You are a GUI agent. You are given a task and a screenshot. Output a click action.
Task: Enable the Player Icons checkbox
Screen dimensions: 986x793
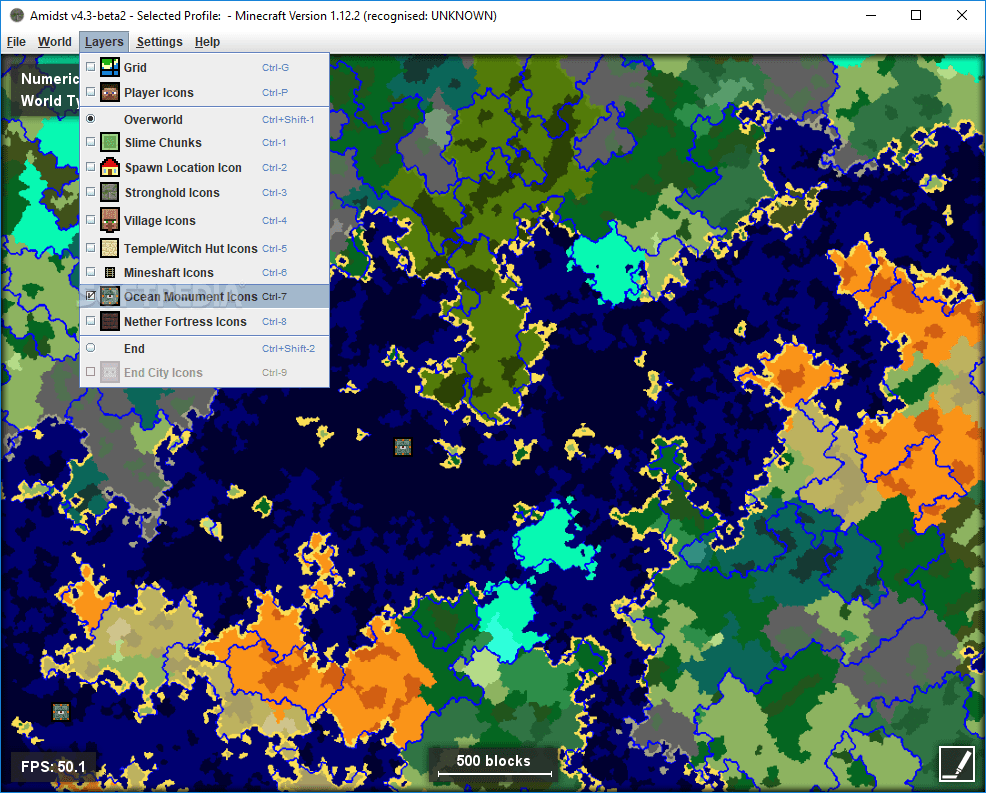click(91, 92)
